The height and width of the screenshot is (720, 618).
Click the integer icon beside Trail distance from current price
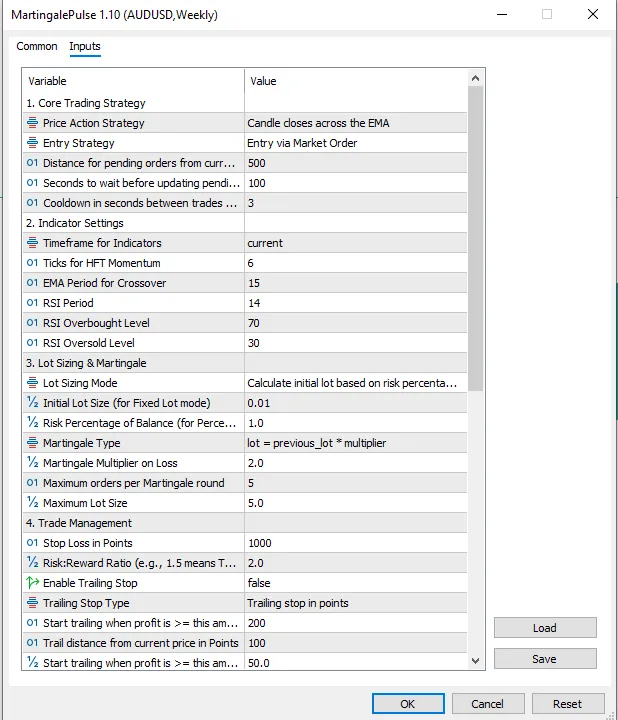pyautogui.click(x=32, y=642)
